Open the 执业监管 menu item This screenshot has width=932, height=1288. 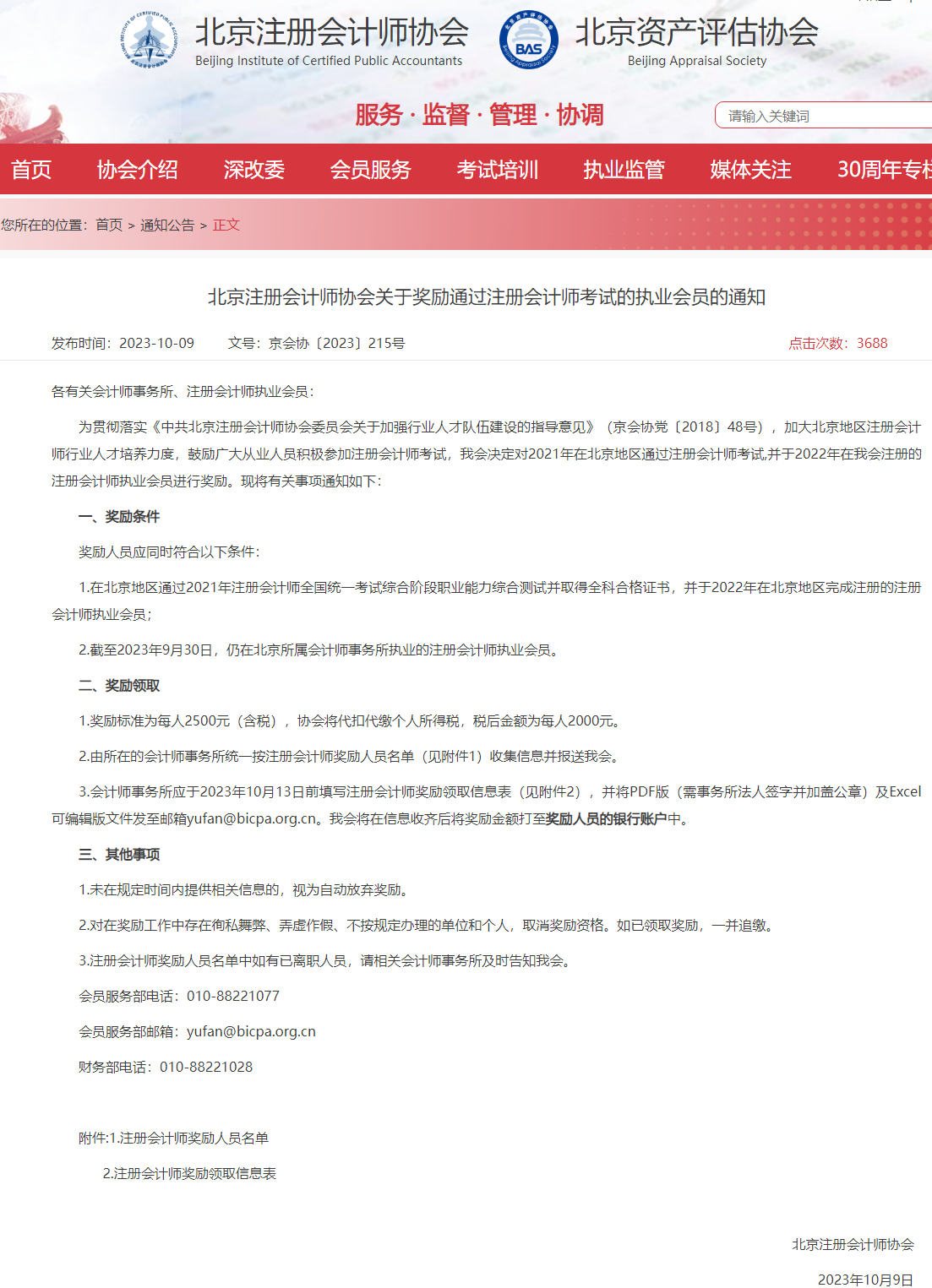[624, 170]
